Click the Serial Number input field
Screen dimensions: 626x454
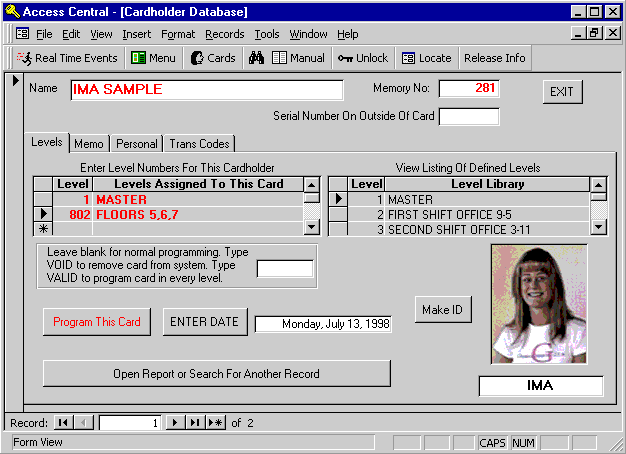468,116
